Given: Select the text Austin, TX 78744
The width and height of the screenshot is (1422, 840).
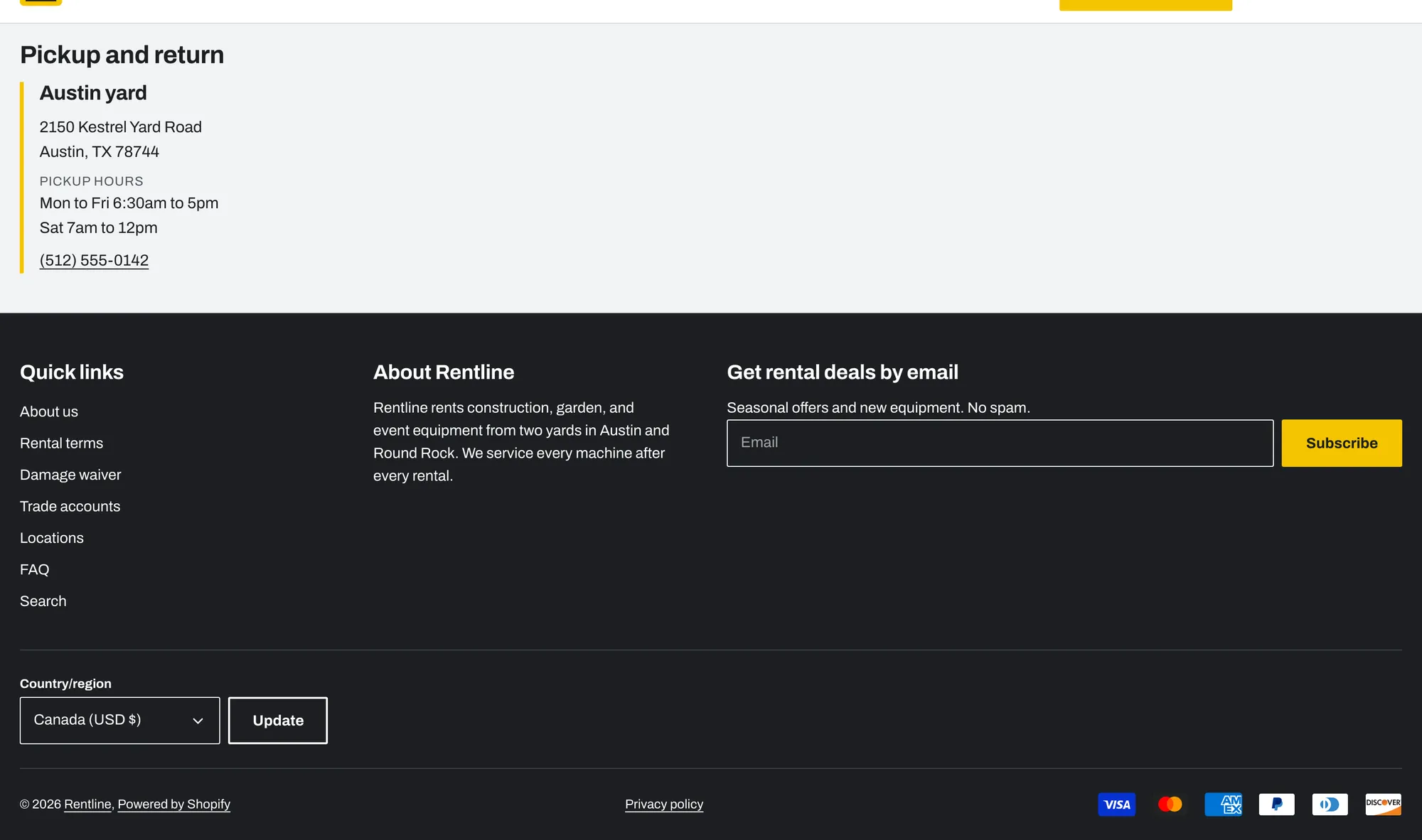Looking at the screenshot, I should 100,152.
